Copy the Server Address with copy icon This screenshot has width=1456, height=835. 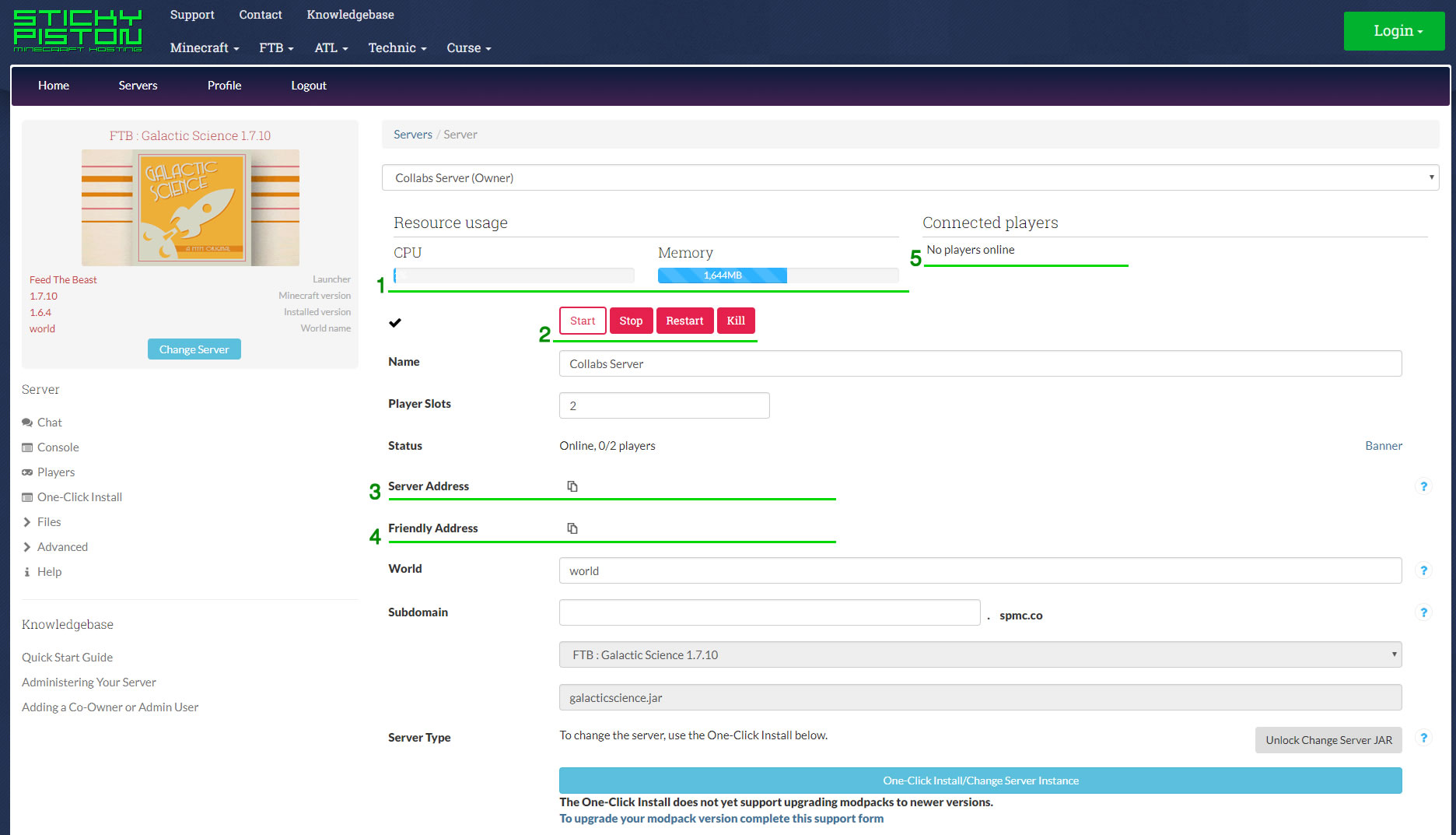tap(572, 486)
